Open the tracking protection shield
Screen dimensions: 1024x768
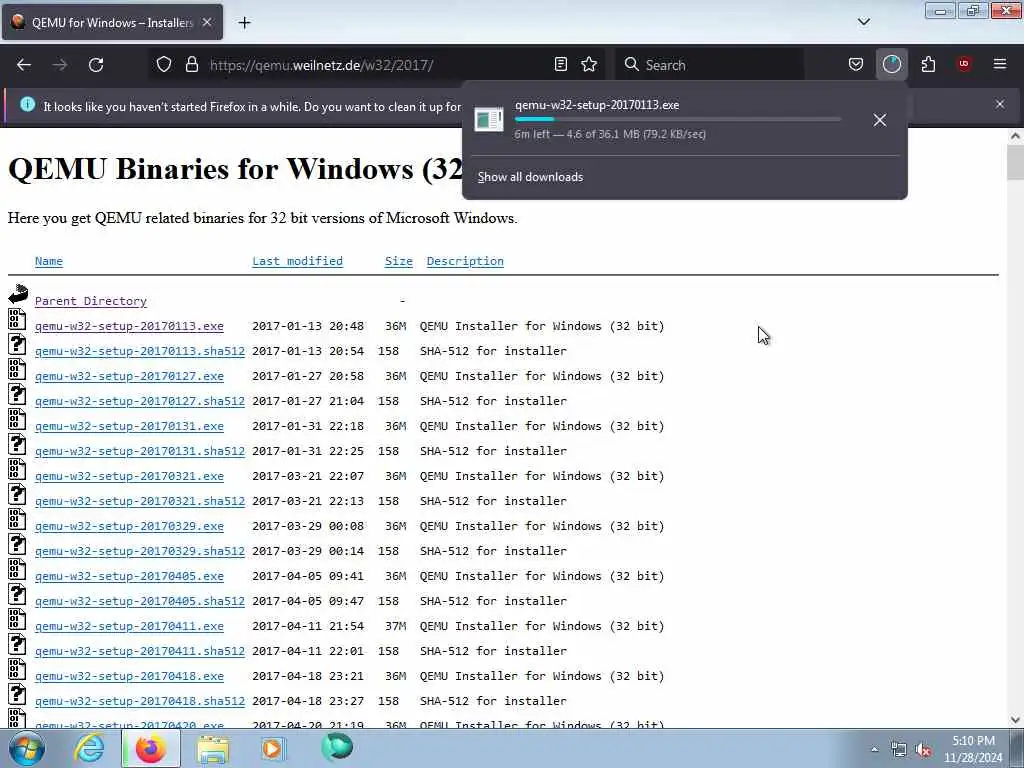[164, 64]
